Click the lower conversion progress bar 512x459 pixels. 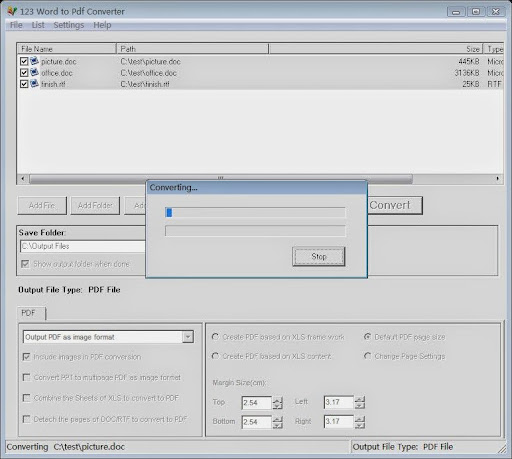coord(255,231)
